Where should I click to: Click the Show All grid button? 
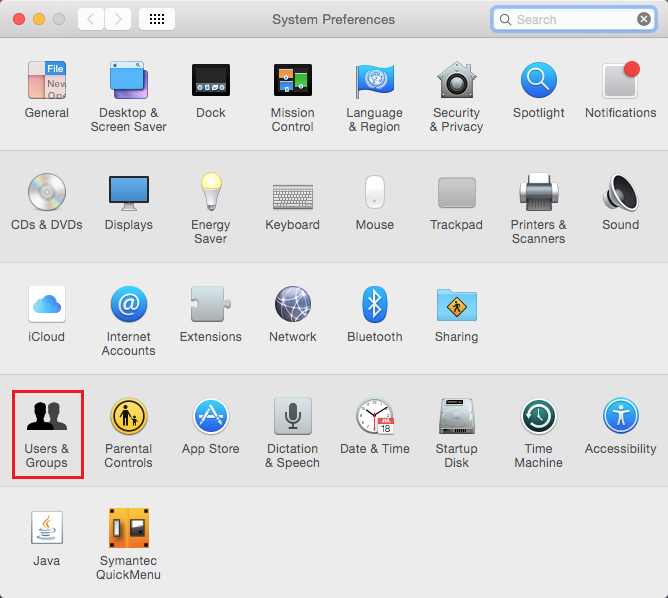point(157,19)
